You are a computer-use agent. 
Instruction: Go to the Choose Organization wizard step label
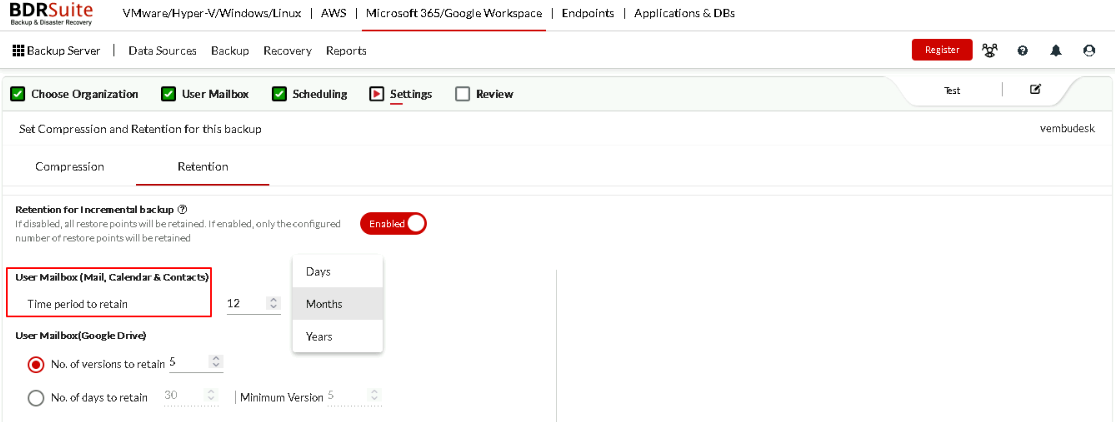pos(85,94)
